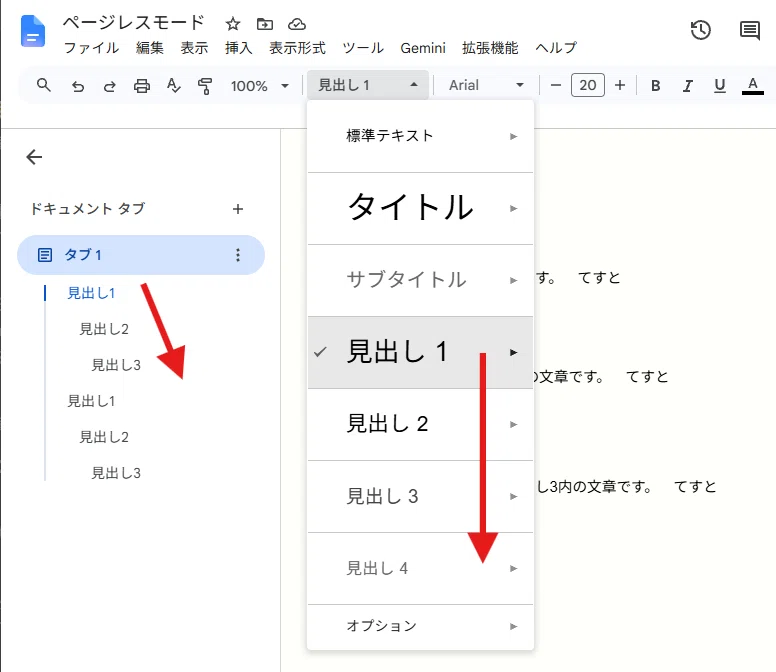The image size is (776, 672).
Task: Add a new document tab
Action: (x=238, y=209)
